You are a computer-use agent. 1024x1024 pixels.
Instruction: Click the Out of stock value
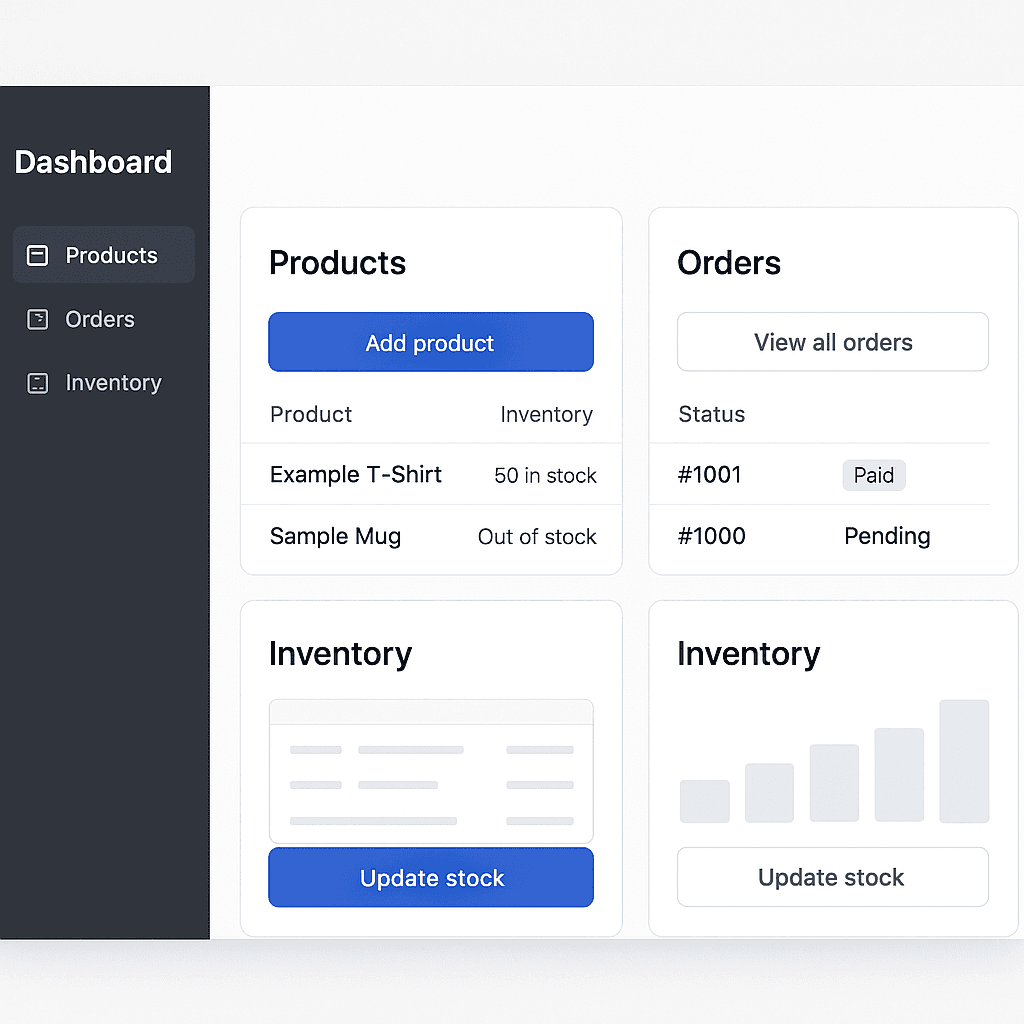coord(537,537)
